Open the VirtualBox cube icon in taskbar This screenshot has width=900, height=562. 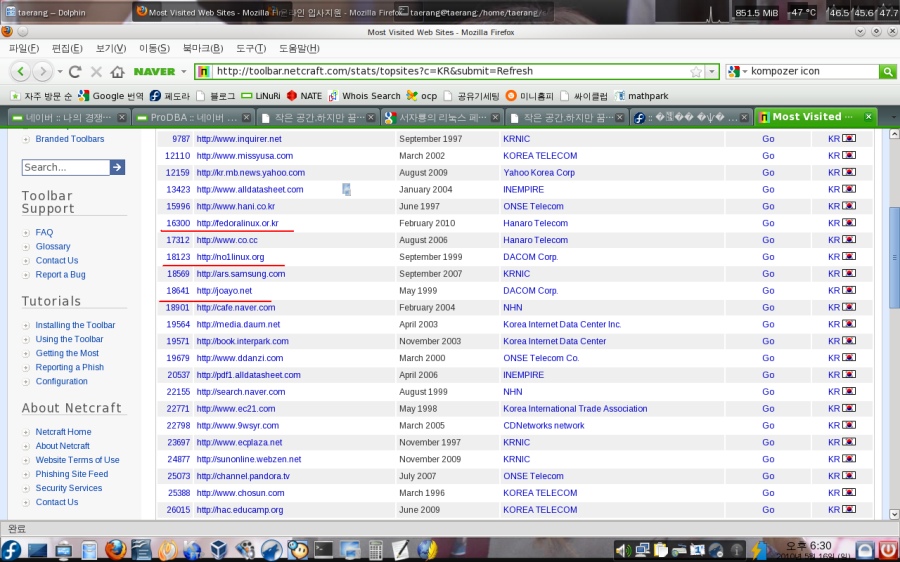[219, 549]
